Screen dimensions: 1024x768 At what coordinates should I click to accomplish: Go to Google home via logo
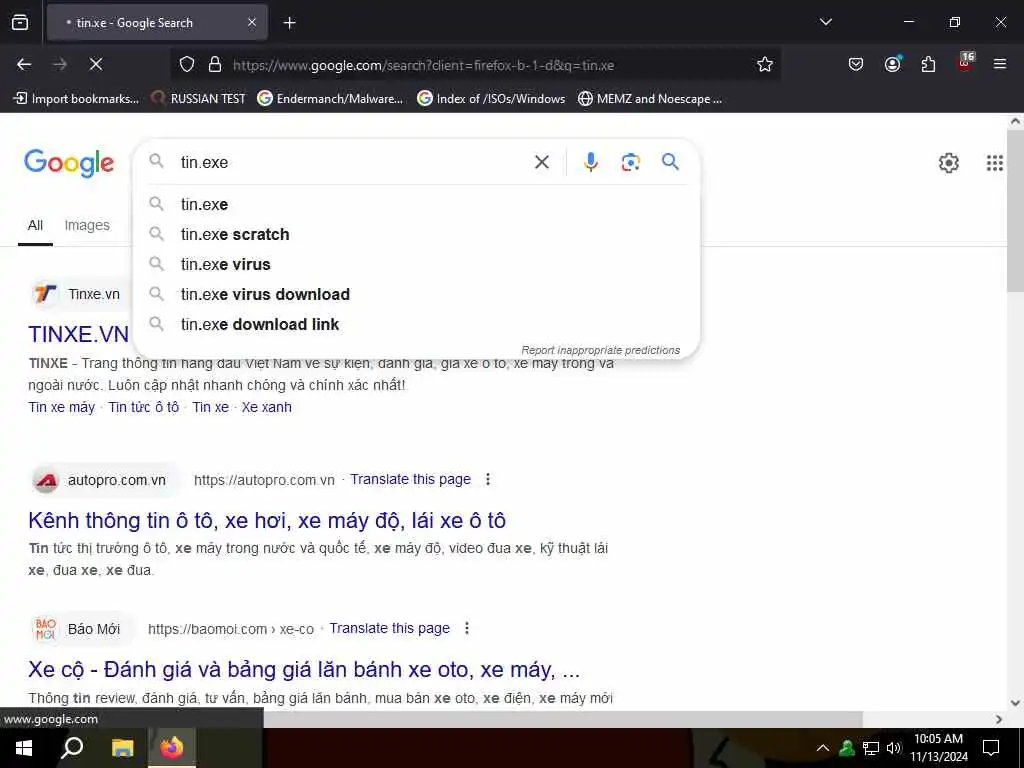coord(69,163)
